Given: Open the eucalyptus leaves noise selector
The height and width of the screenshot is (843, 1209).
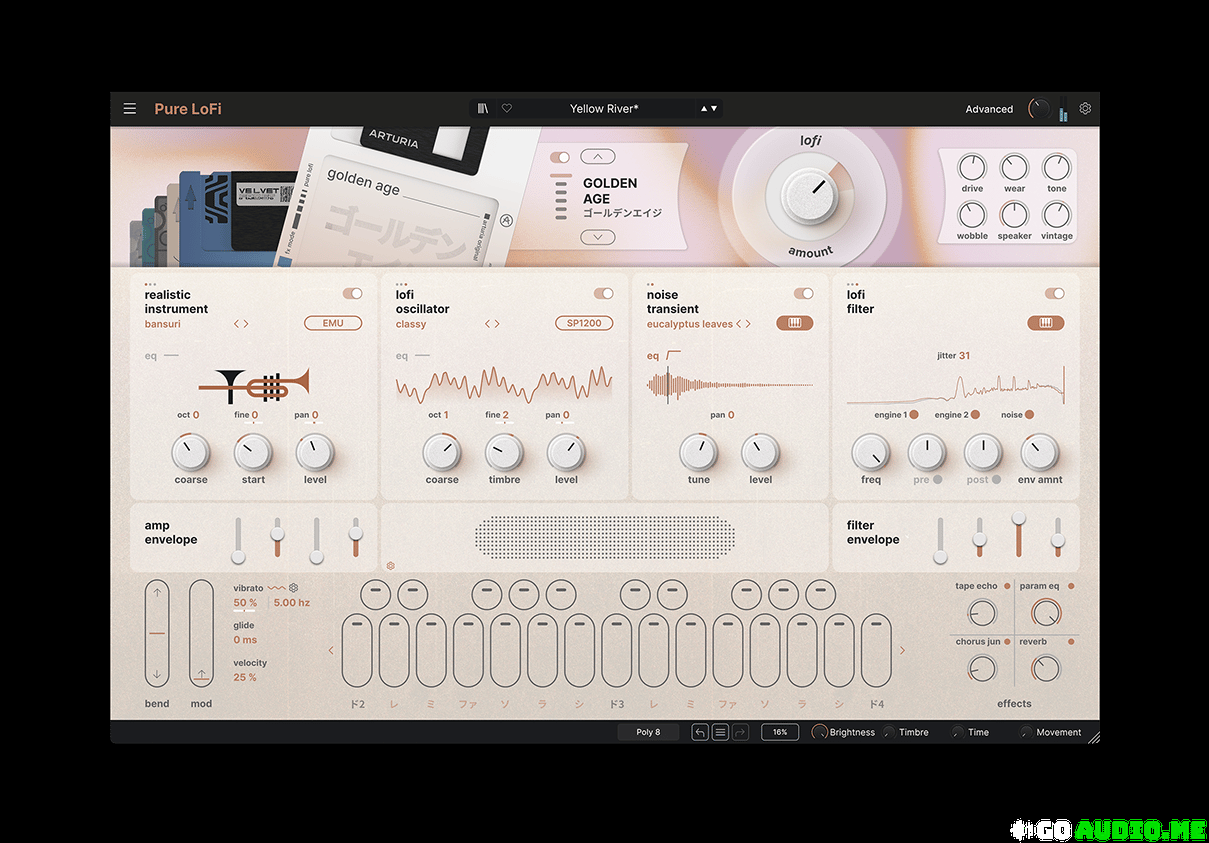Looking at the screenshot, I should tap(690, 324).
